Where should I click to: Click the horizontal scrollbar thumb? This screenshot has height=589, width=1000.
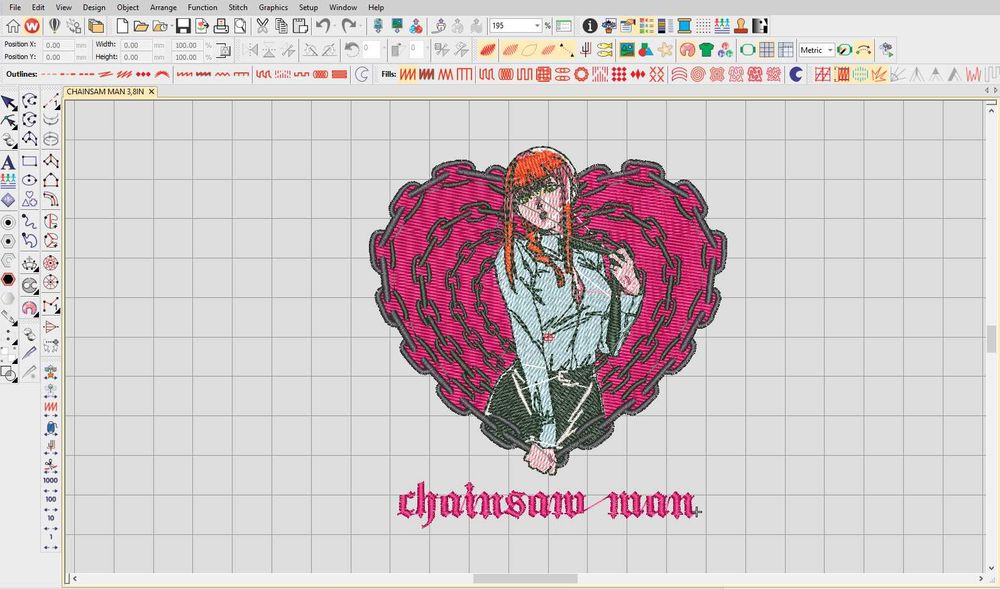pos(525,579)
